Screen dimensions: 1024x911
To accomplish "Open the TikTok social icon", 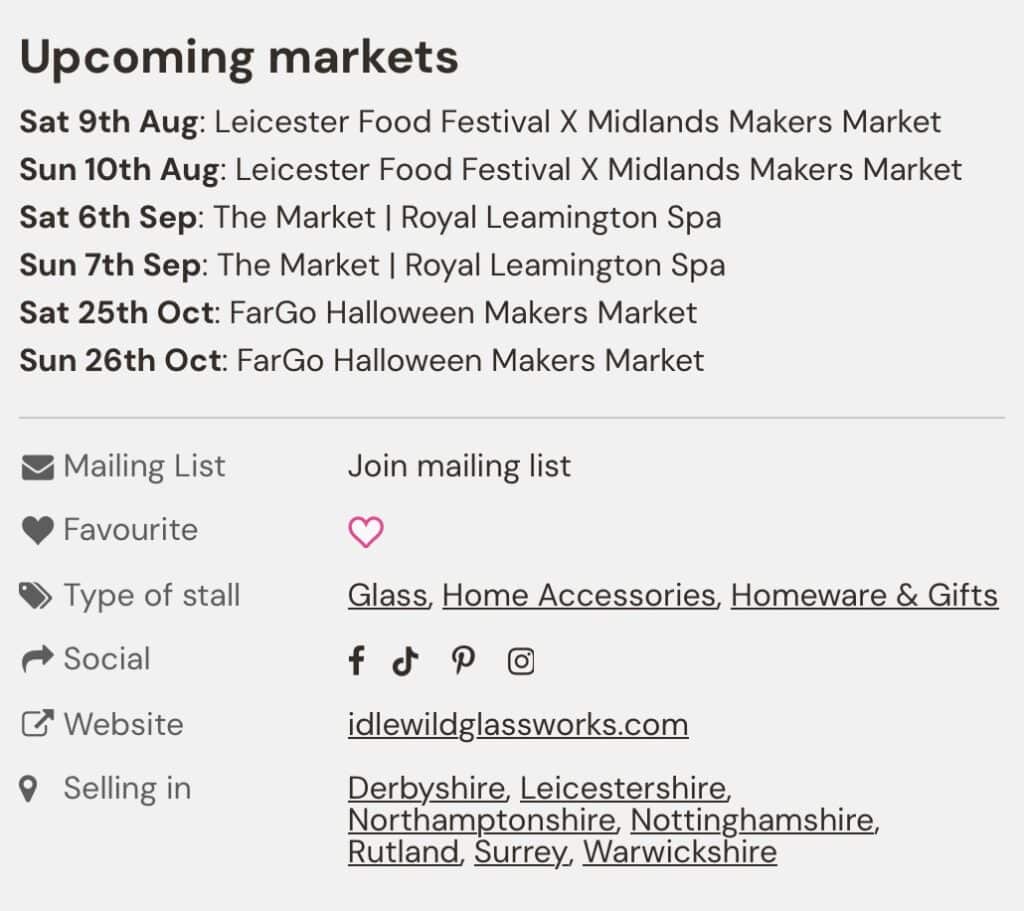I will point(405,661).
